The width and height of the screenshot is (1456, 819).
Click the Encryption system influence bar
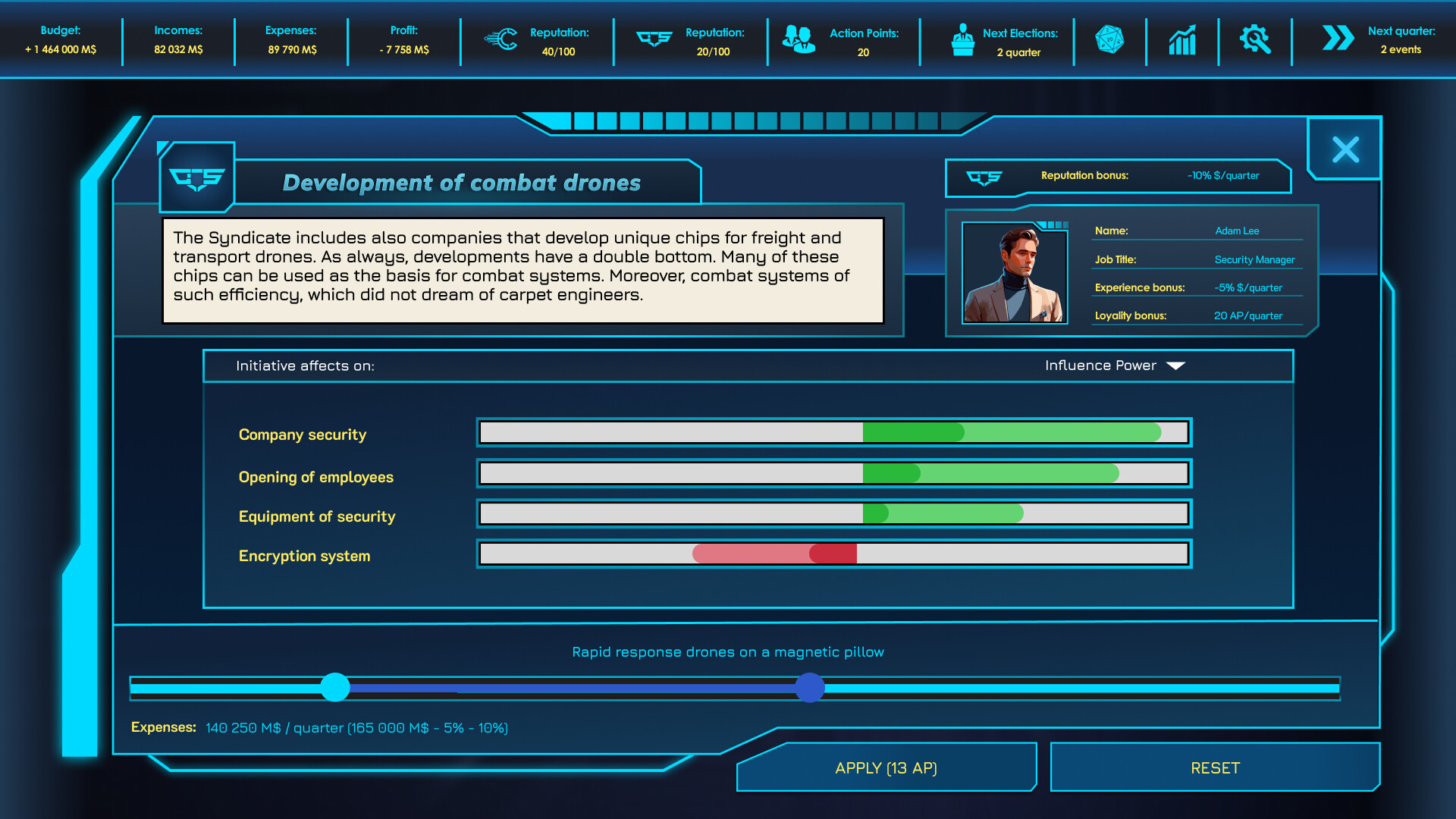[834, 554]
